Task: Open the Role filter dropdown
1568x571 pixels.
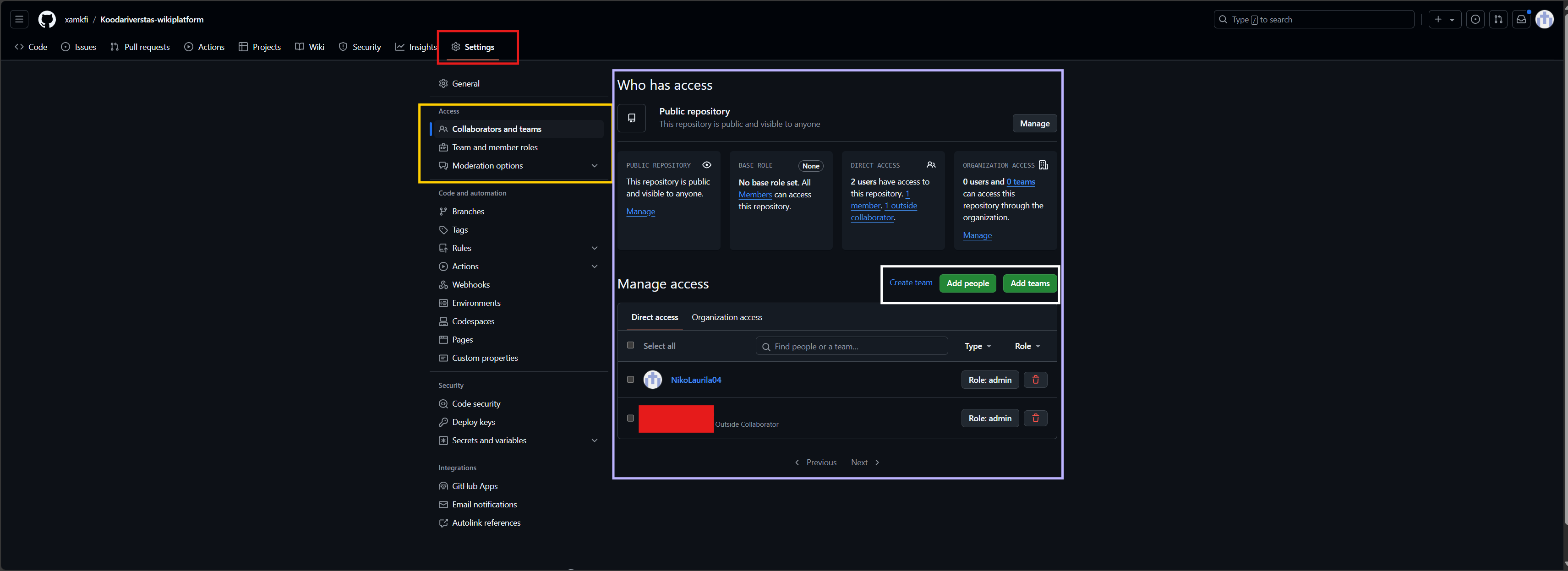Action: [1027, 346]
